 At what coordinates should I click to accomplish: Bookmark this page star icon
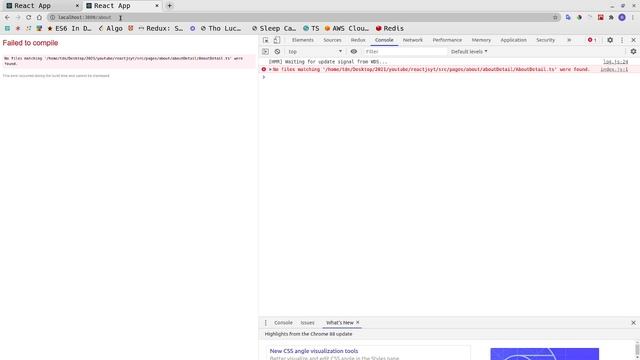pos(555,17)
